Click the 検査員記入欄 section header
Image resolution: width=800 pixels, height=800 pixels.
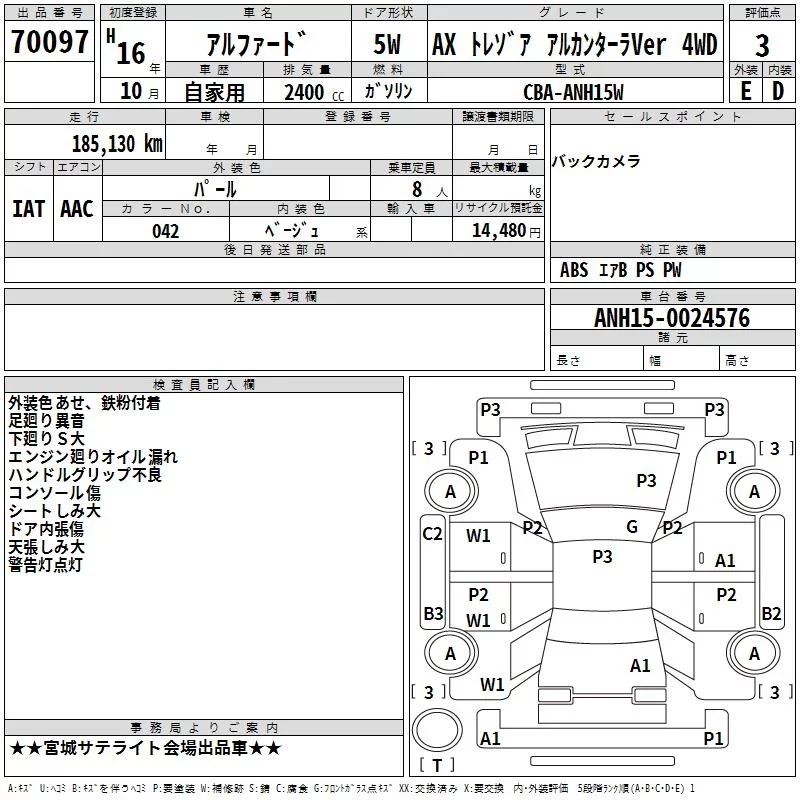tap(204, 385)
